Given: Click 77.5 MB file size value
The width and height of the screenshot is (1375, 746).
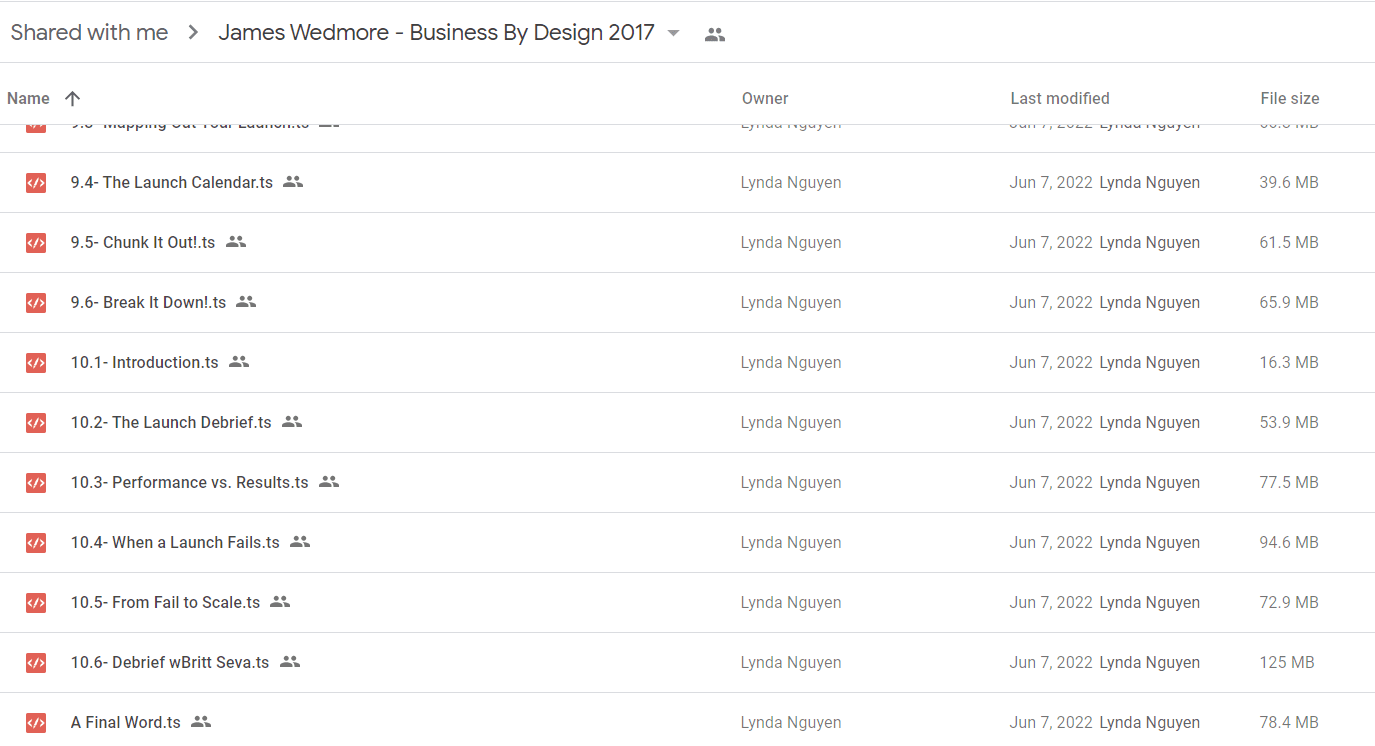Looking at the screenshot, I should pos(1289,482).
